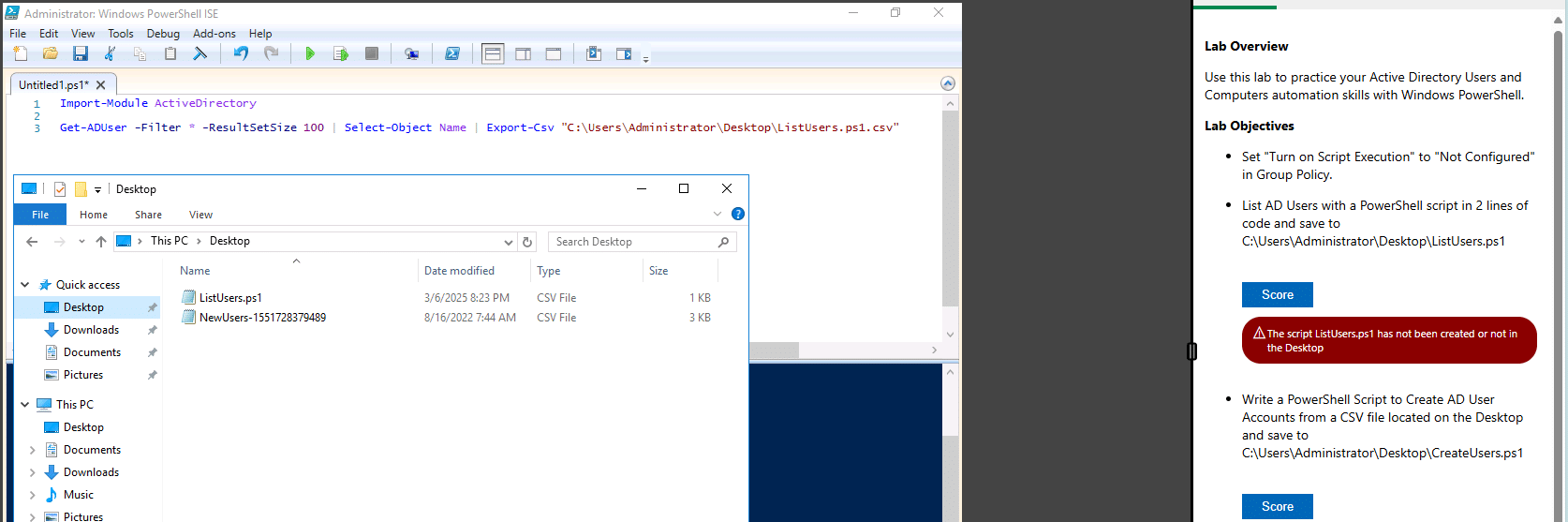Open the Debug menu in PowerShell ISE
This screenshot has width=1568, height=522.
(163, 34)
